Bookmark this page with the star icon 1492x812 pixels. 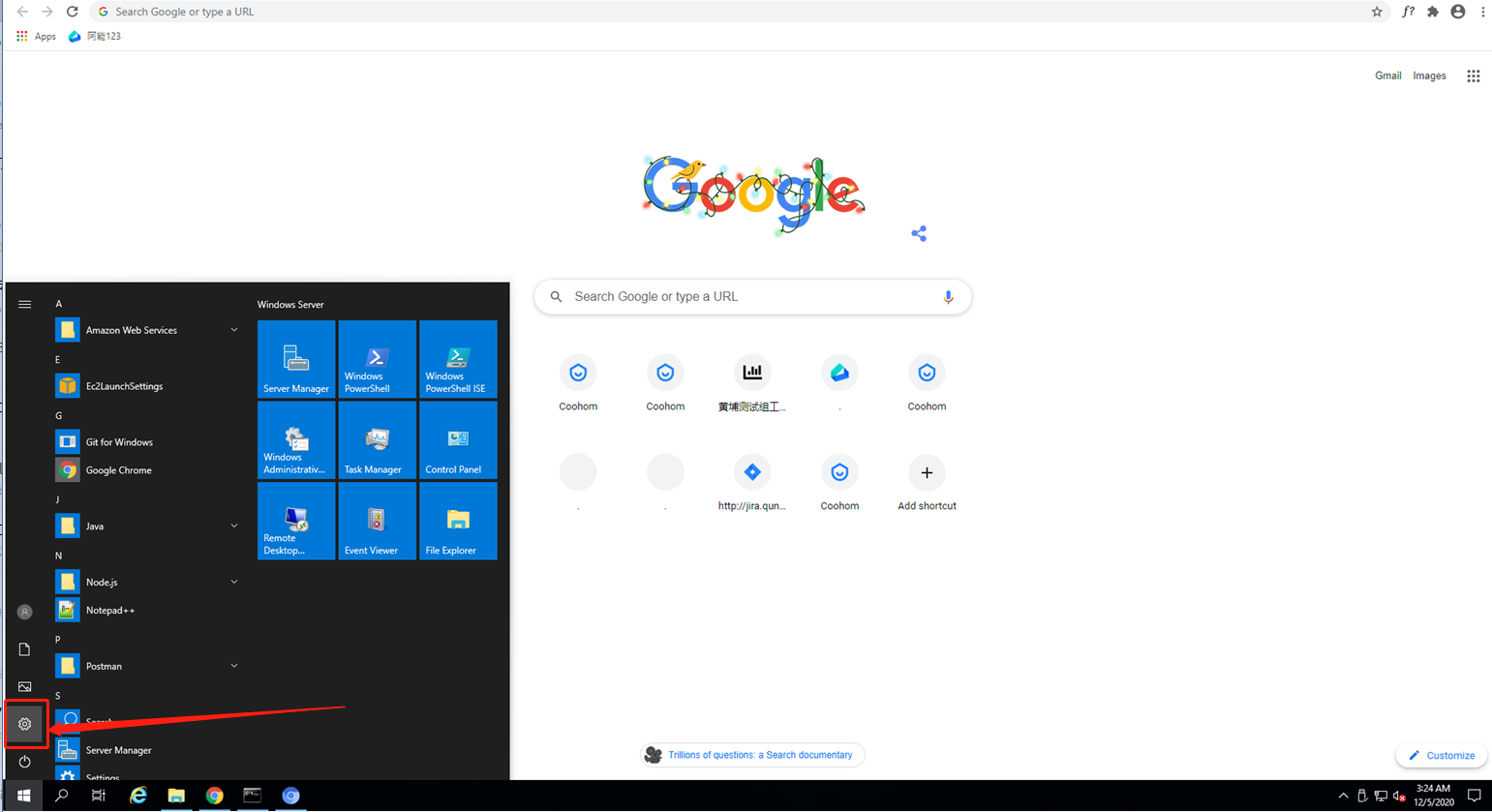click(1377, 12)
